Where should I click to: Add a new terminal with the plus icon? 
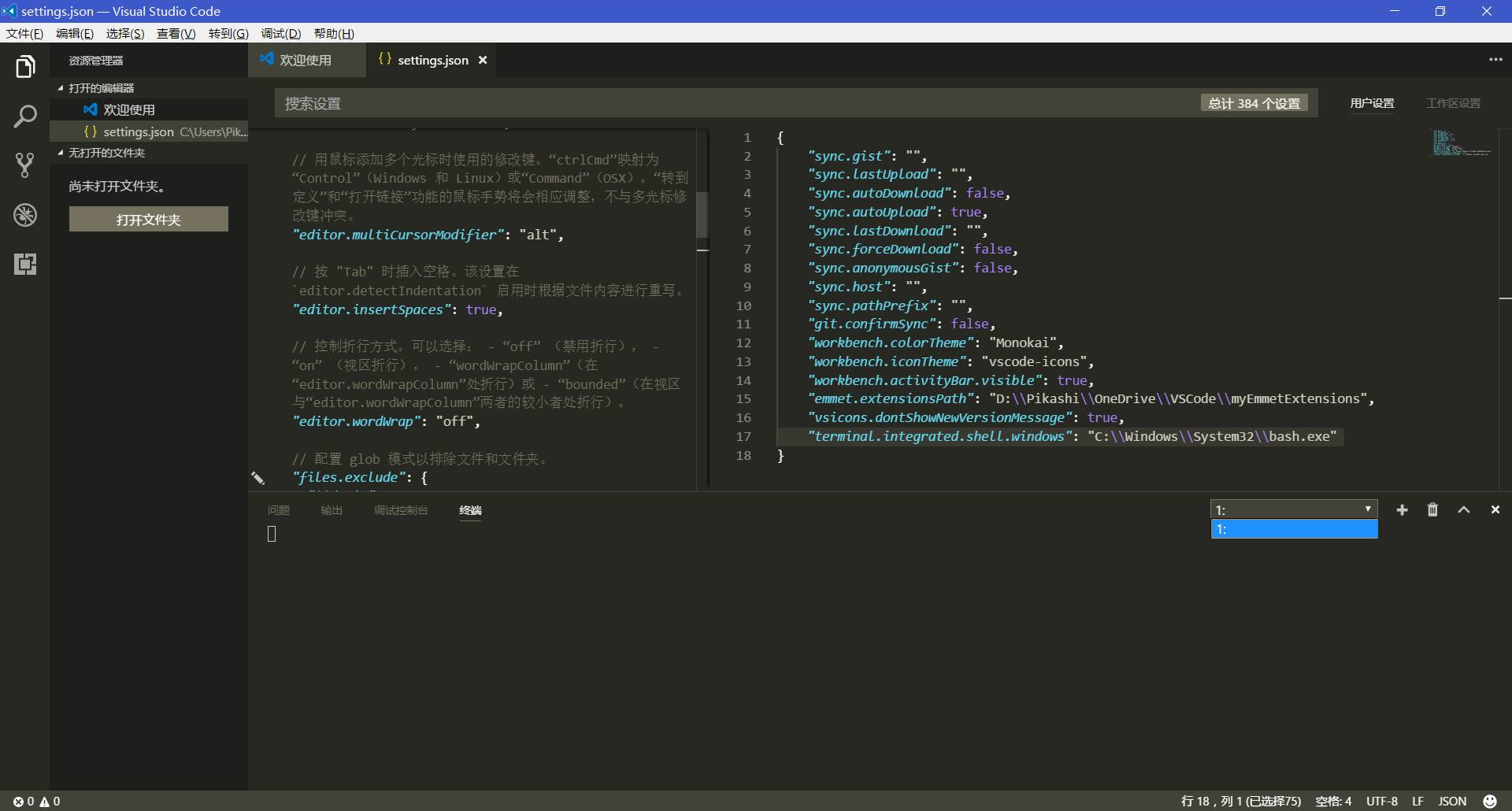[x=1402, y=509]
